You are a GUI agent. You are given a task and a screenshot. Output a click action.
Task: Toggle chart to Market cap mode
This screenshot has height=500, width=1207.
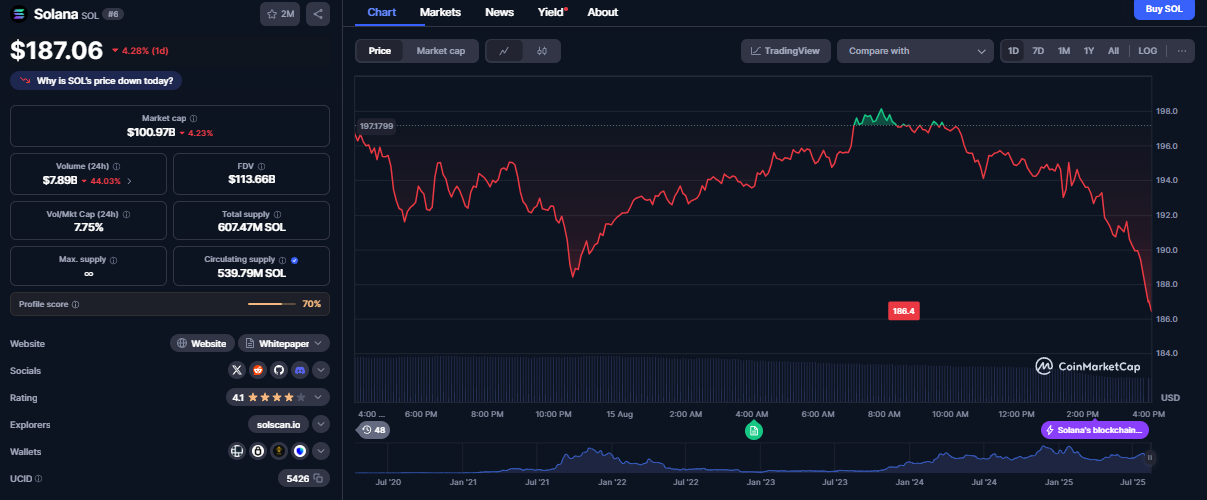[x=441, y=51]
